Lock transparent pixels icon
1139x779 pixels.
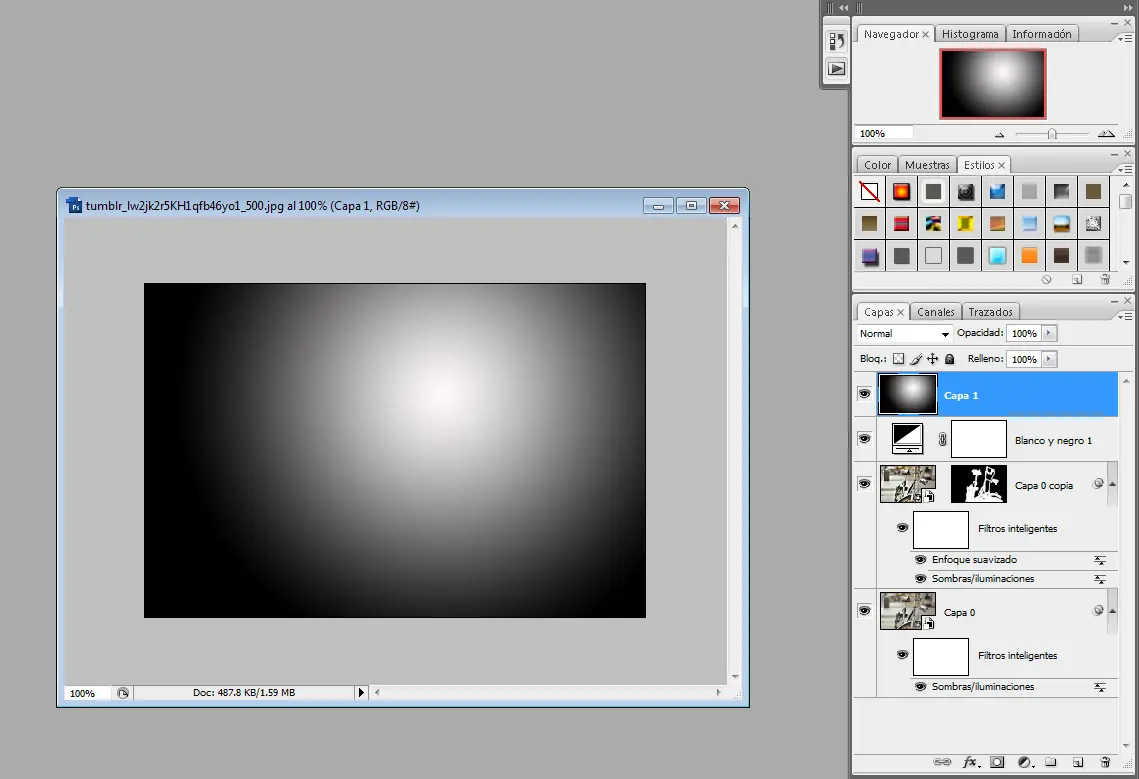[x=899, y=359]
